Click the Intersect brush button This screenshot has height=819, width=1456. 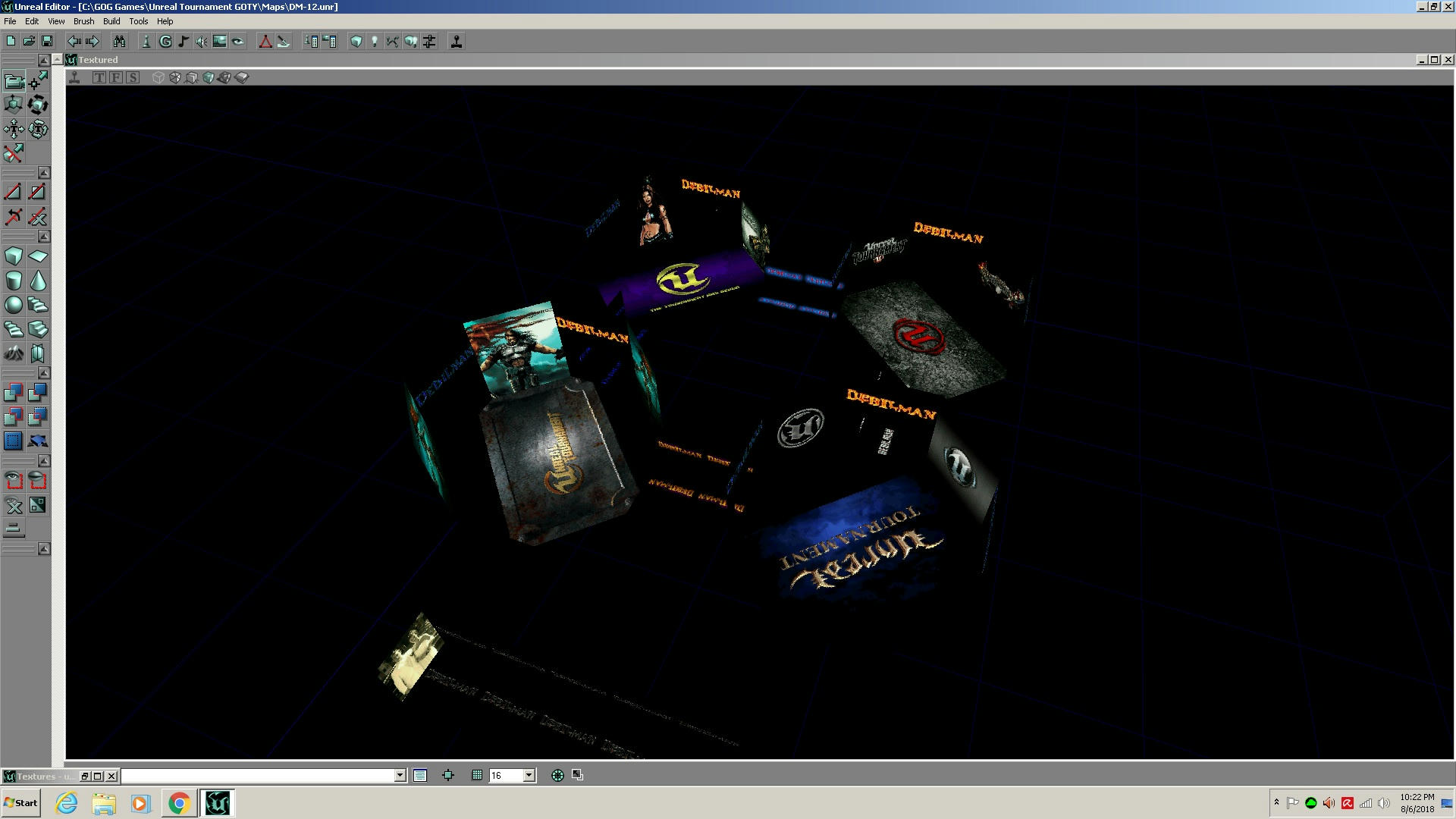(x=14, y=416)
